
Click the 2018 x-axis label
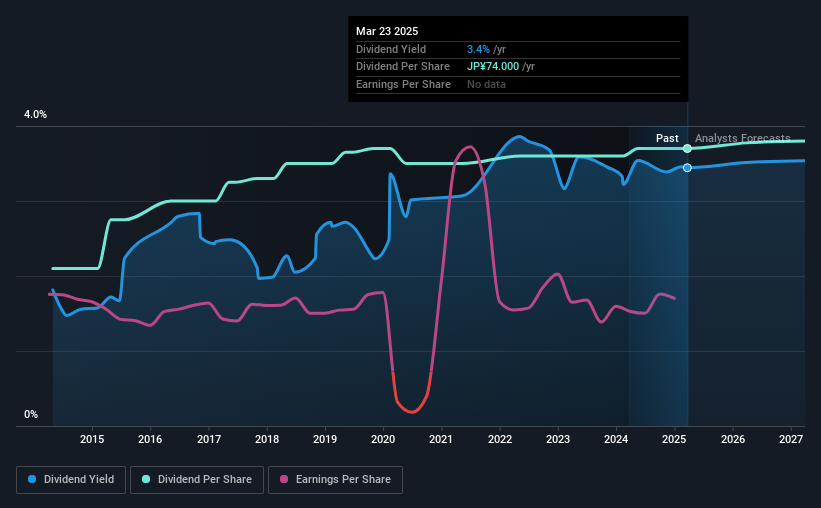click(x=267, y=439)
